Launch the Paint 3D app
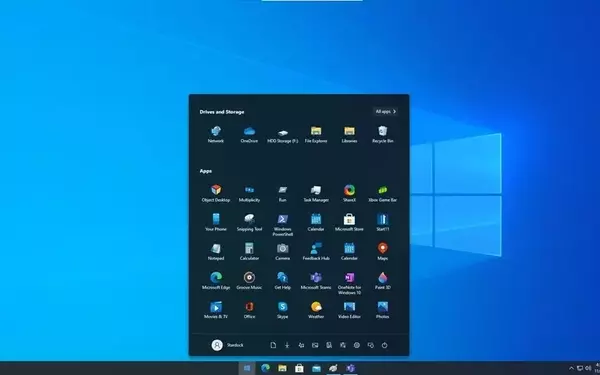 point(383,280)
